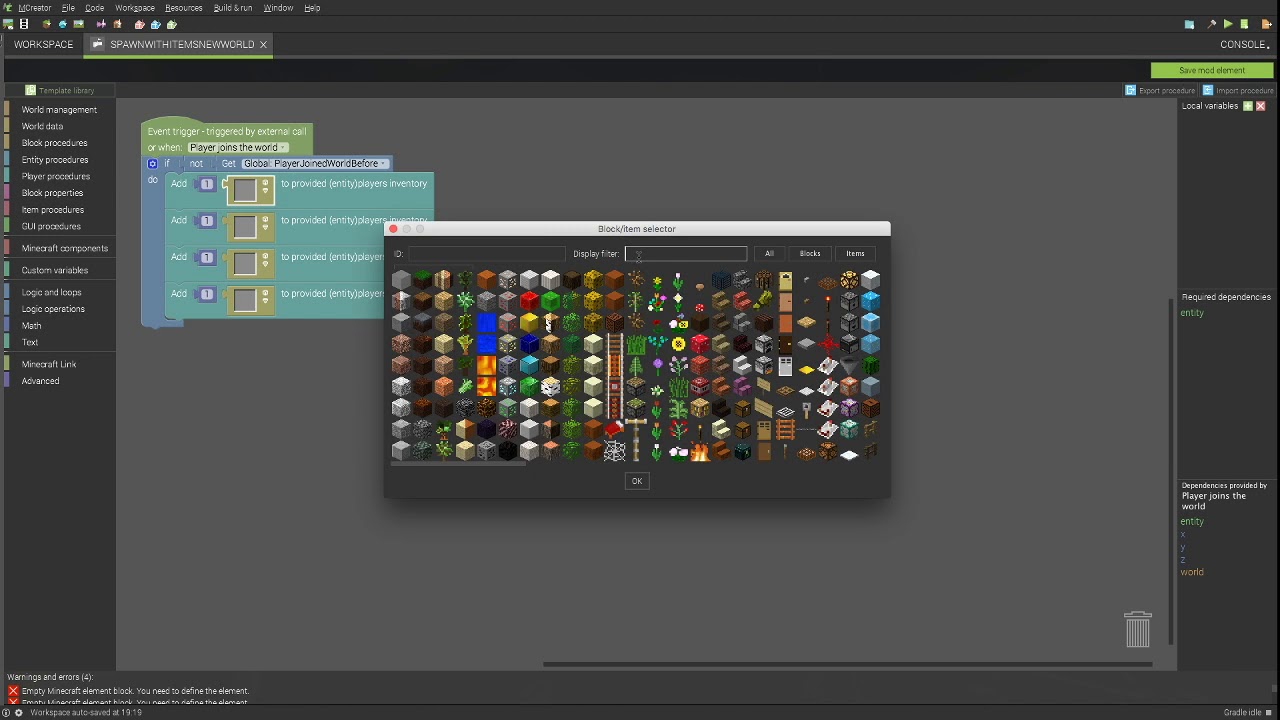Screen dimensions: 1280x720
Task: Switch to the WORKSPACE tab
Action: 43,44
